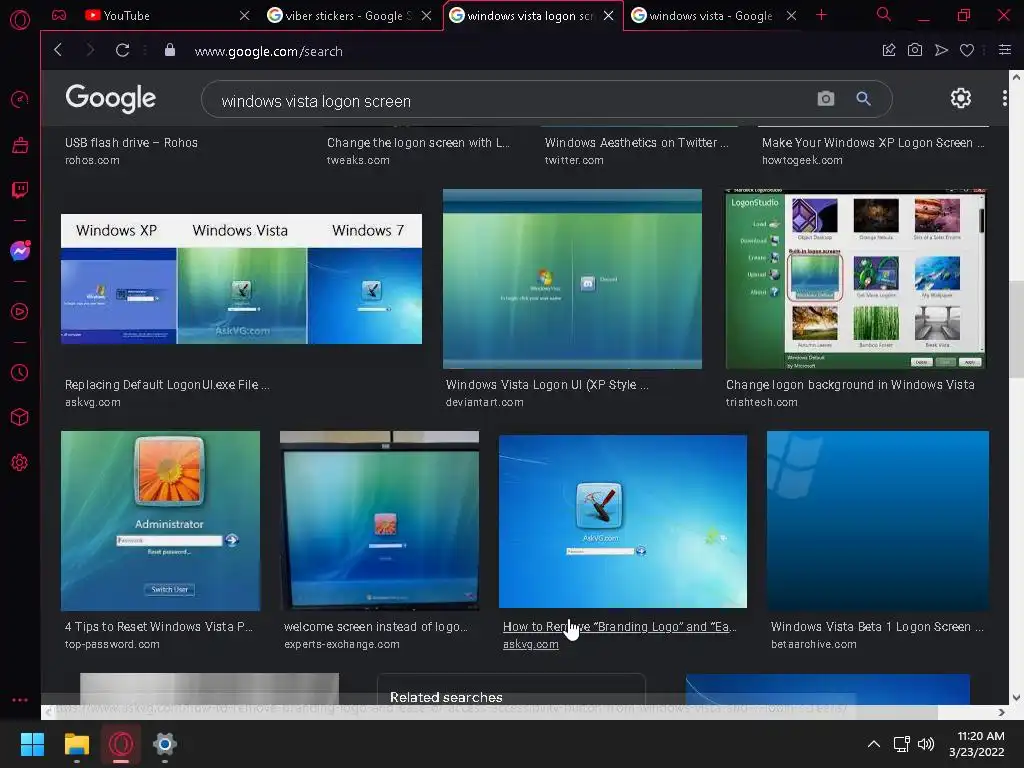Open 'USB flash drive – Rohos' result
1024x768 pixels.
[131, 142]
